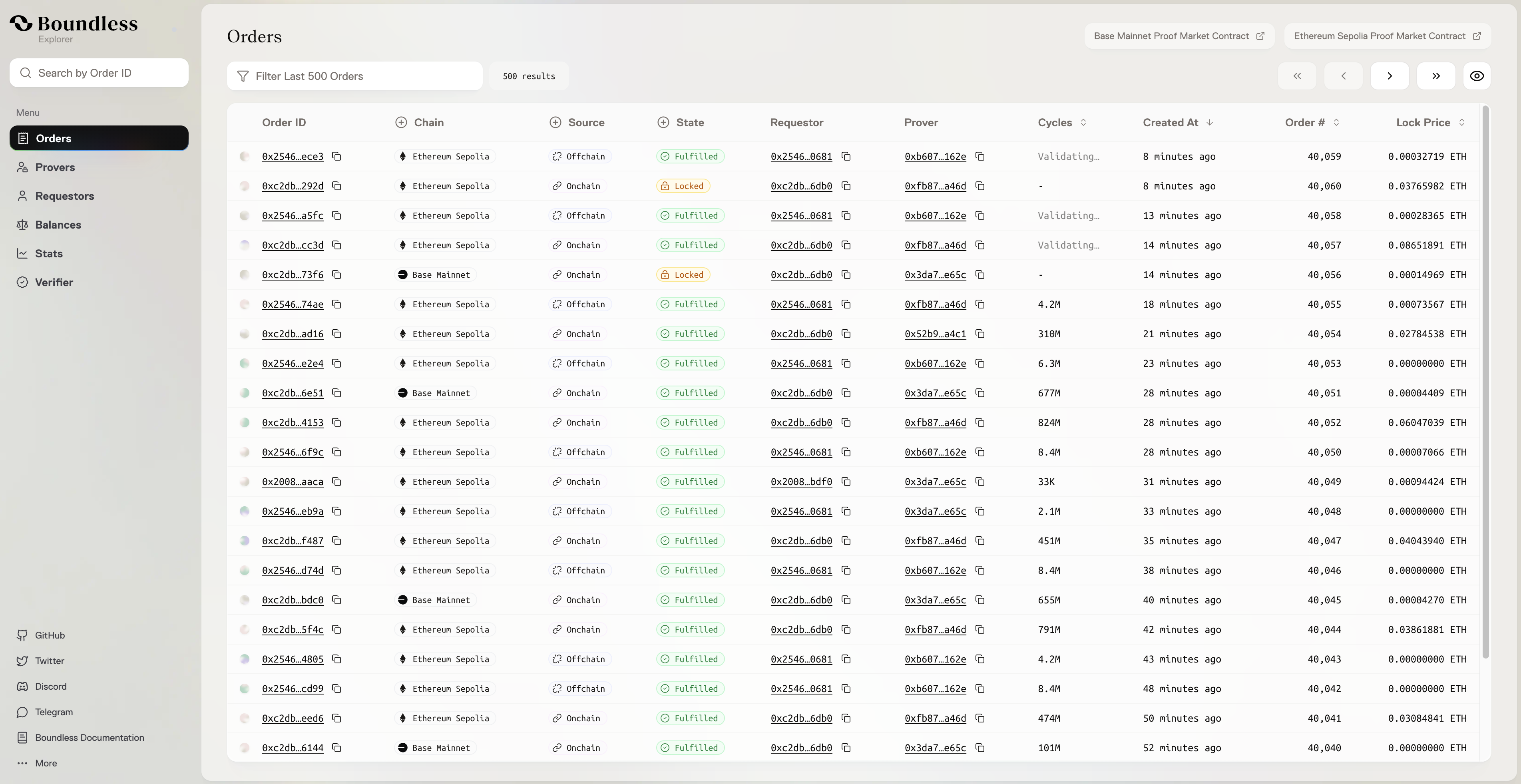The width and height of the screenshot is (1521, 784).
Task: Go to Stats in sidebar menu
Action: pos(48,253)
